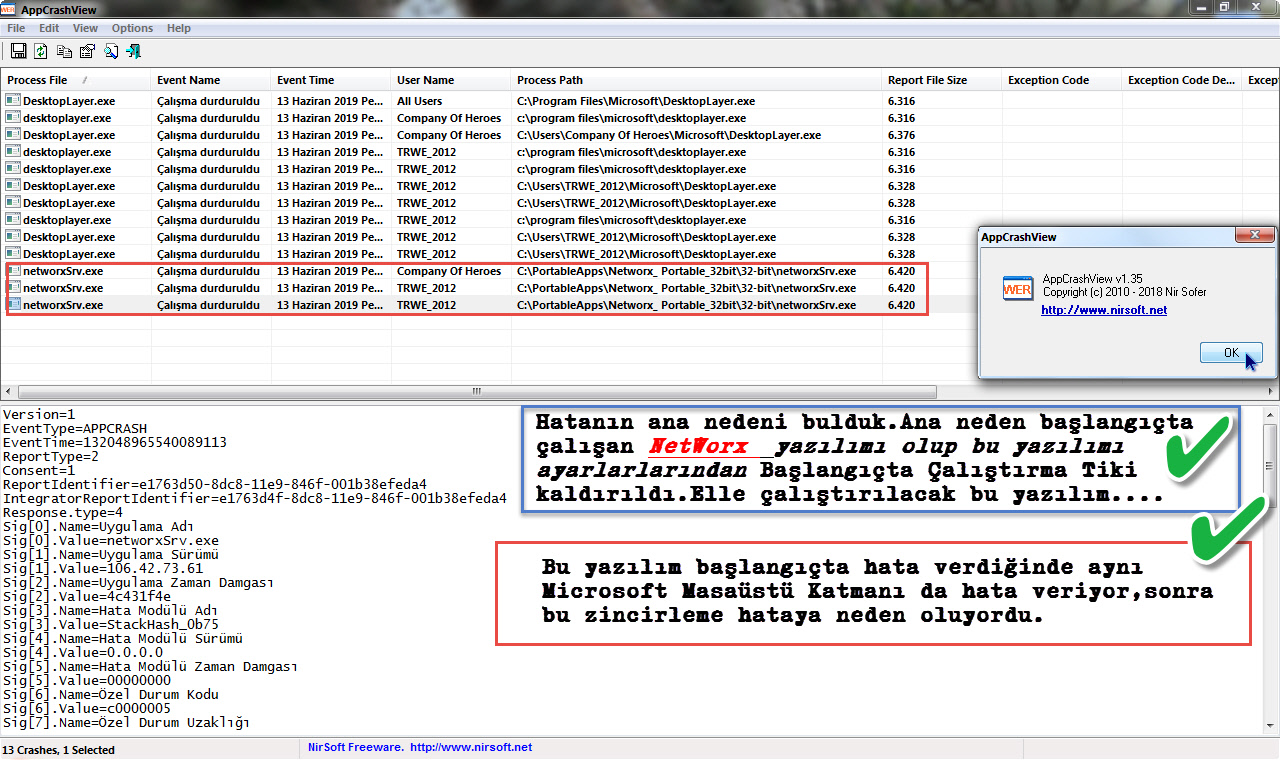The width and height of the screenshot is (1280, 760).
Task: Click the WER icon in the About dialog
Action: tap(1017, 289)
